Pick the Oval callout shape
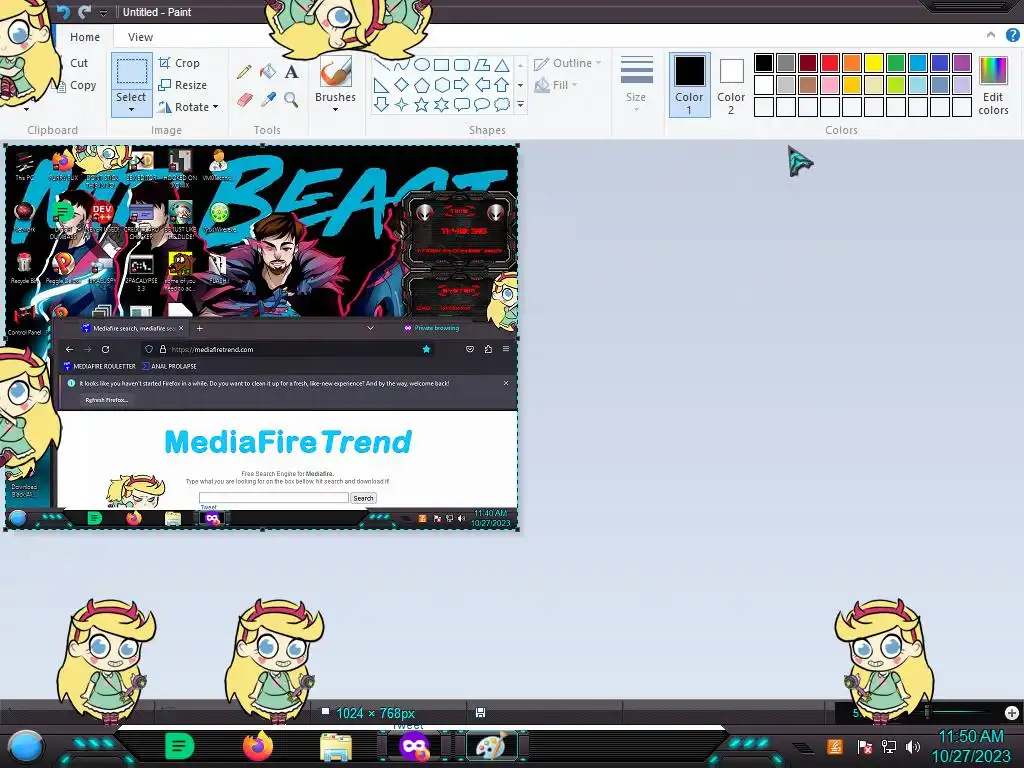 pos(482,104)
